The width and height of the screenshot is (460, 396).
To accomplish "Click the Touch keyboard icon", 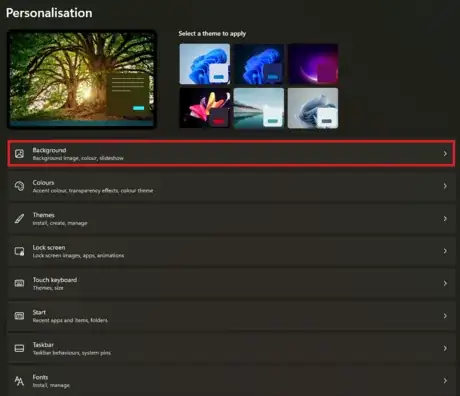I will click(x=19, y=283).
